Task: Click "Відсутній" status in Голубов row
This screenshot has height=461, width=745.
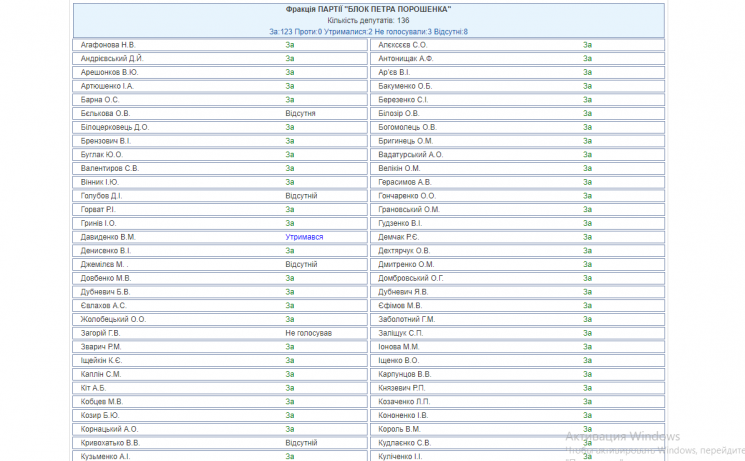Action: [x=301, y=196]
